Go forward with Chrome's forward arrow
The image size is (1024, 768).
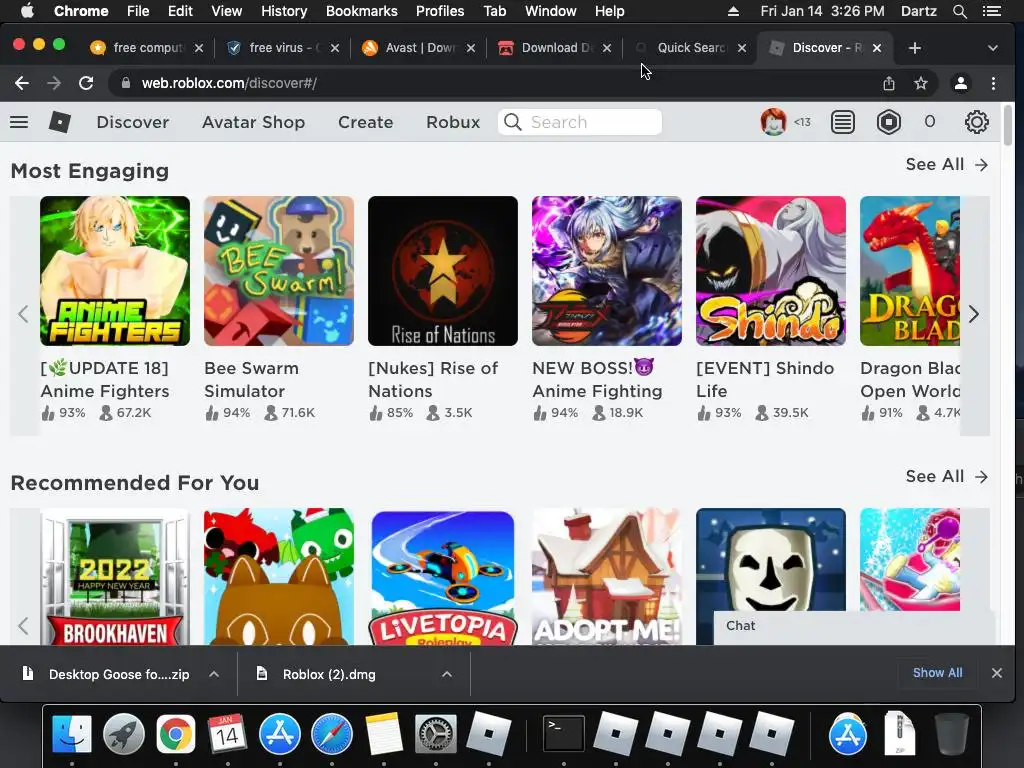coord(54,83)
